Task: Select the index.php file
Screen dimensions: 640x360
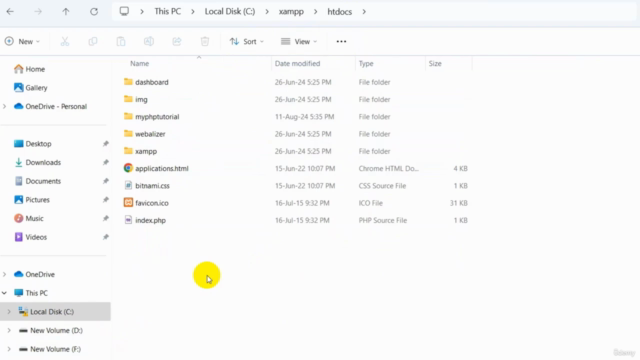Action: click(x=150, y=220)
